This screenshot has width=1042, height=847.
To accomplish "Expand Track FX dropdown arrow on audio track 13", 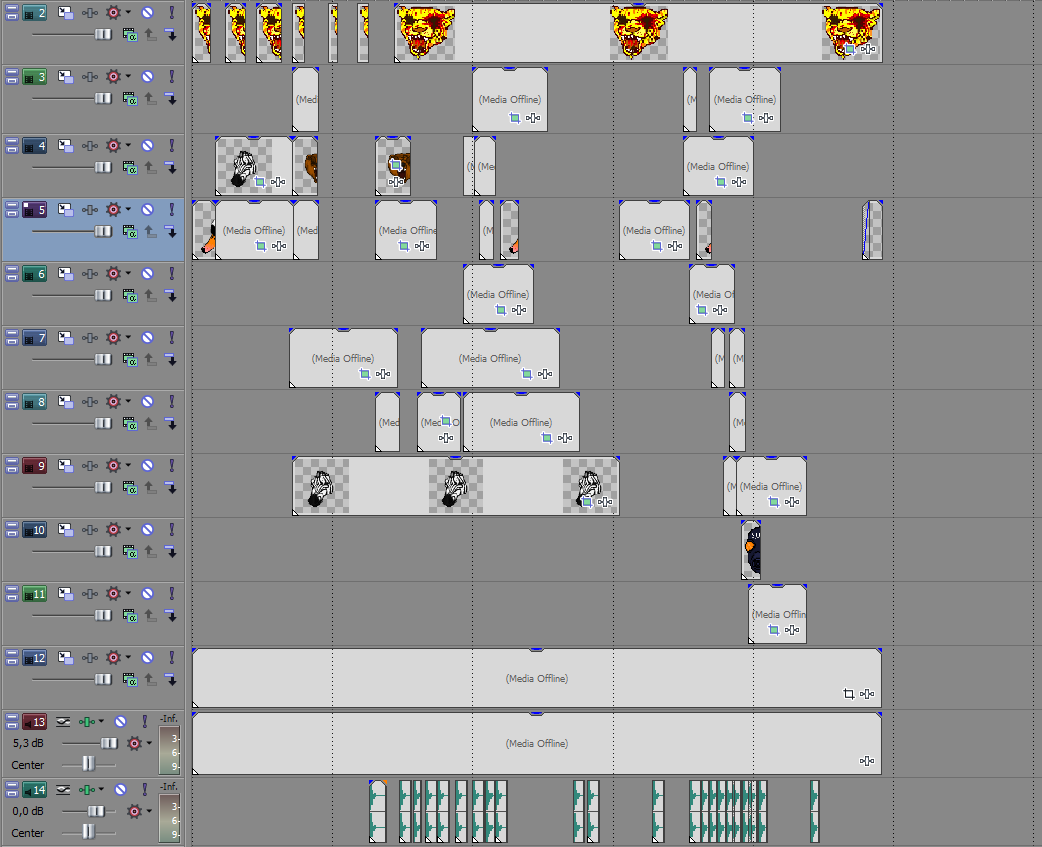I will (x=101, y=721).
